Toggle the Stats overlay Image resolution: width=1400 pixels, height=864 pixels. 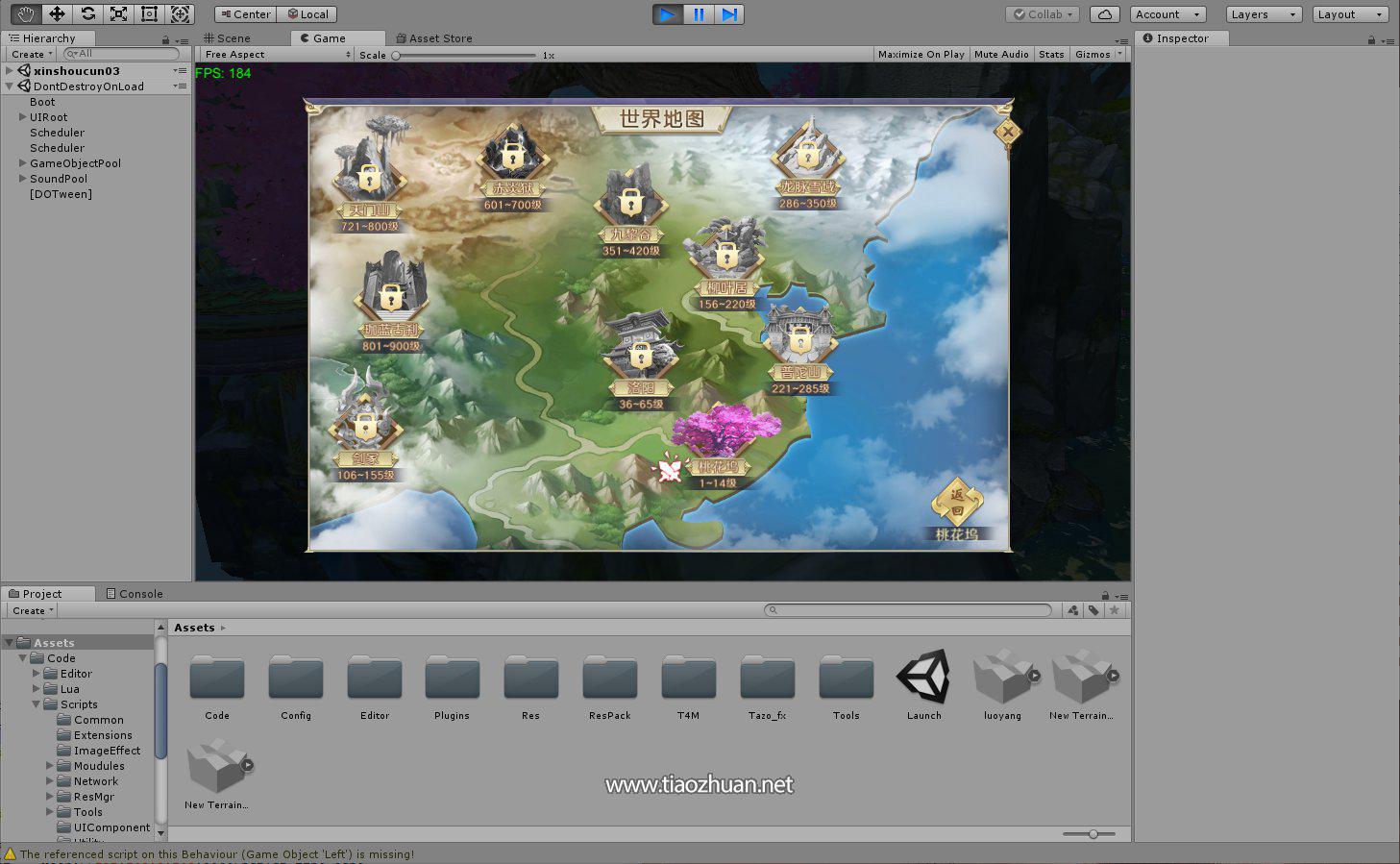(1051, 55)
